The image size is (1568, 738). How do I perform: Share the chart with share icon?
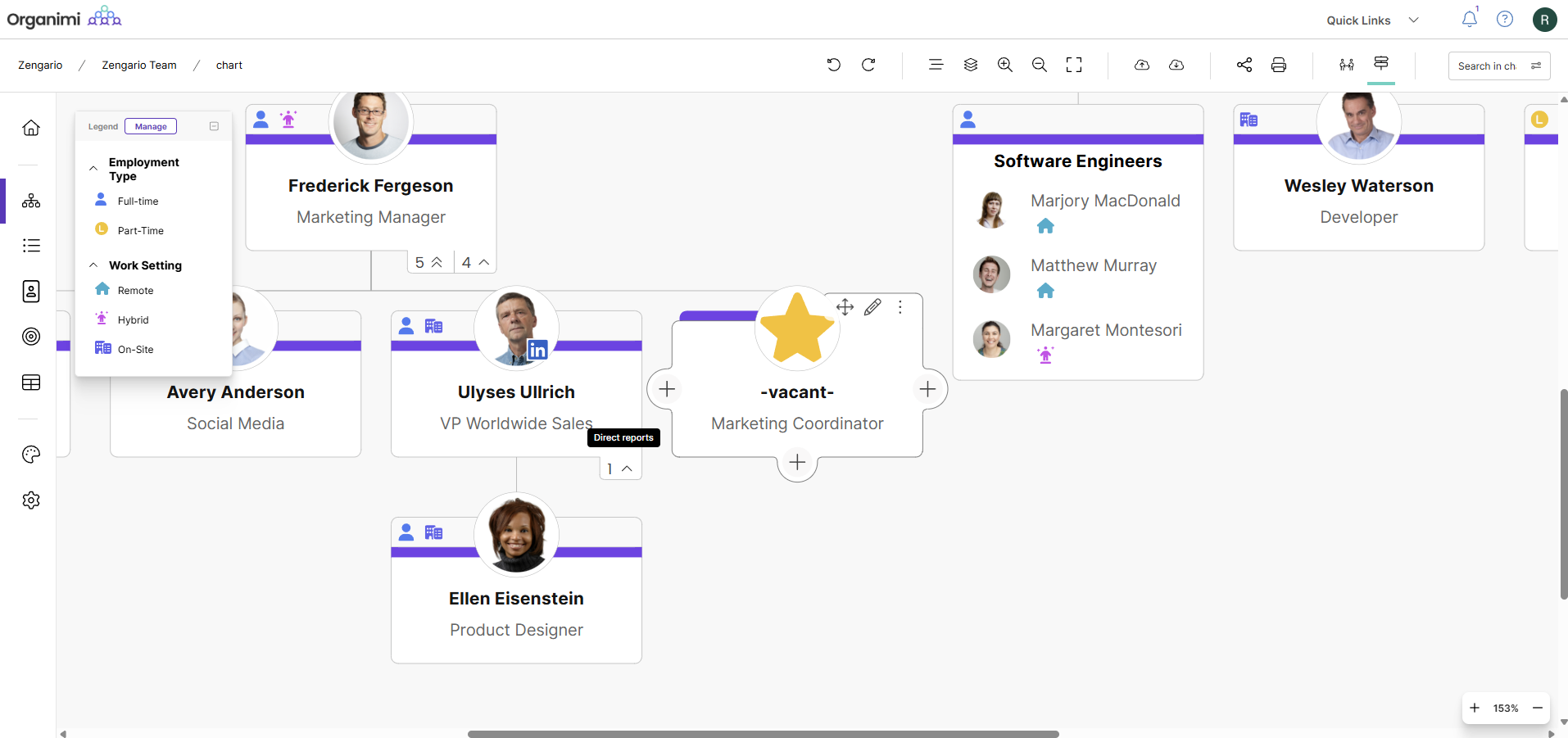pos(1244,65)
